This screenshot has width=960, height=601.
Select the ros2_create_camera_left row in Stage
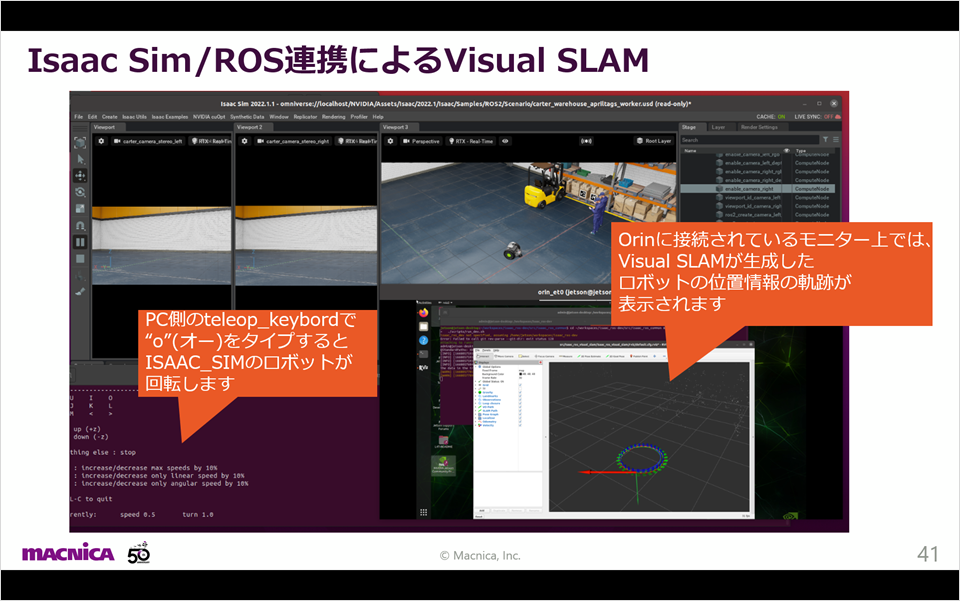(x=758, y=215)
